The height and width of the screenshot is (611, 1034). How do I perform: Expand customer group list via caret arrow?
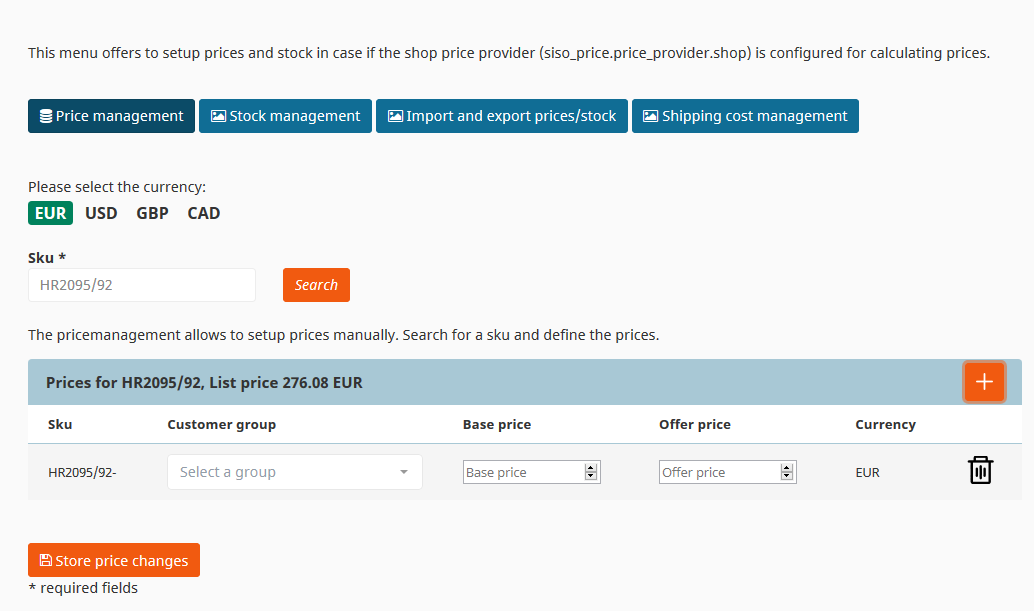tap(404, 472)
